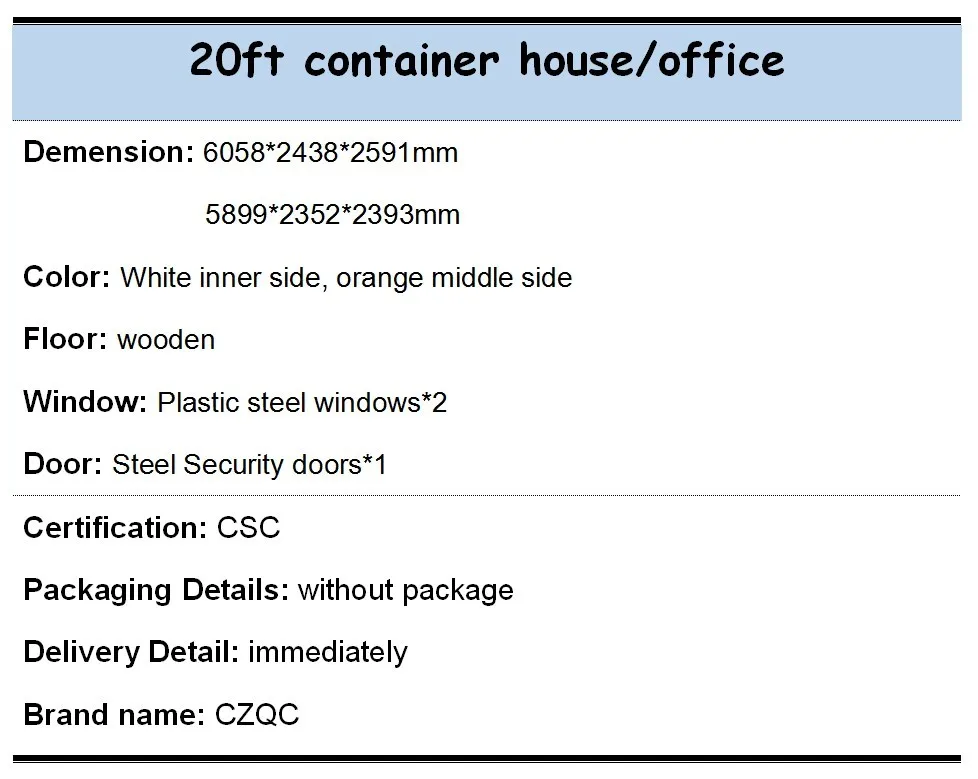Click the "immediately" delivery value
The height and width of the screenshot is (779, 978).
(328, 653)
